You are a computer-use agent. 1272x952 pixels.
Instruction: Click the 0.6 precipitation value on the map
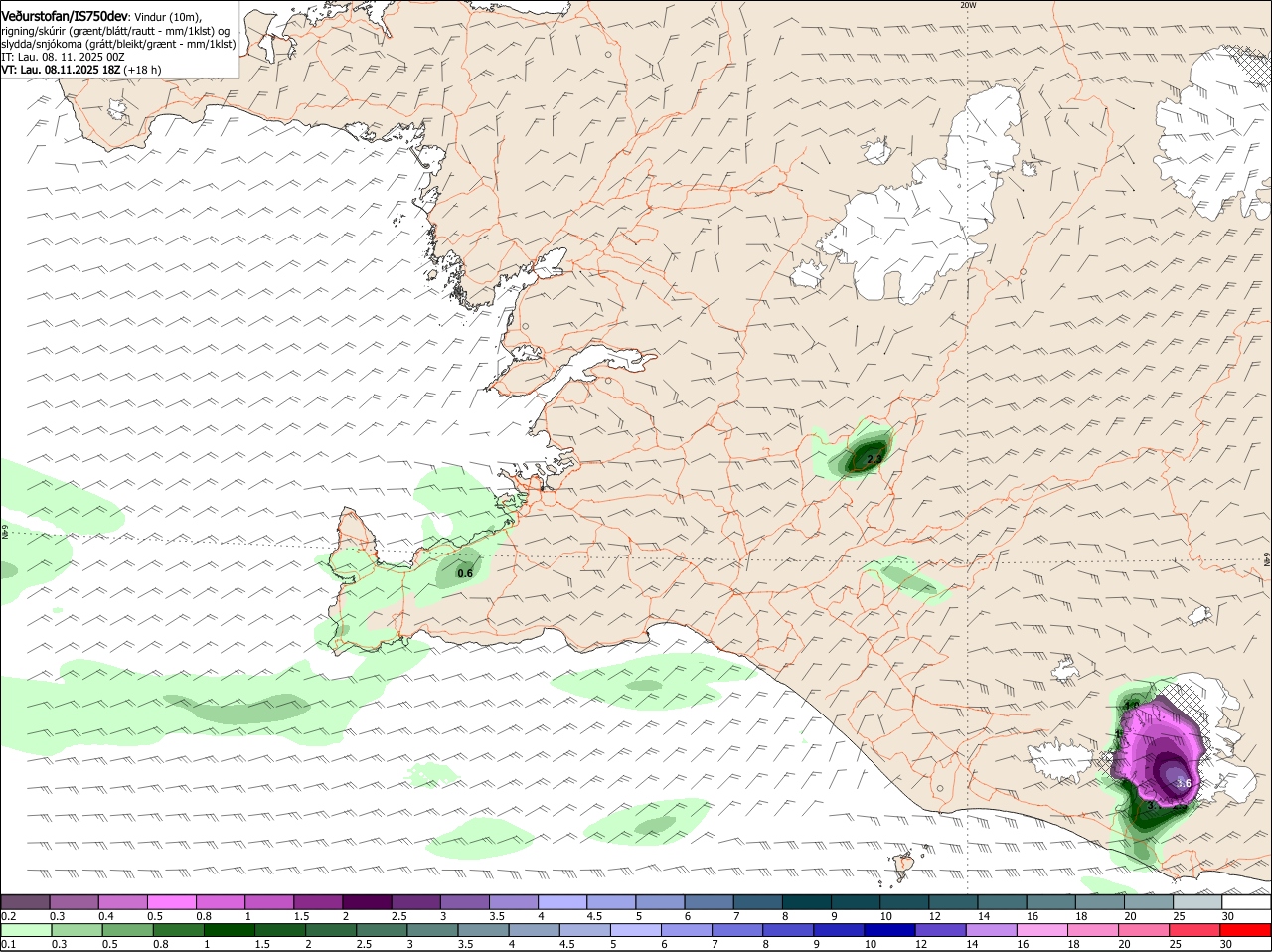(464, 573)
